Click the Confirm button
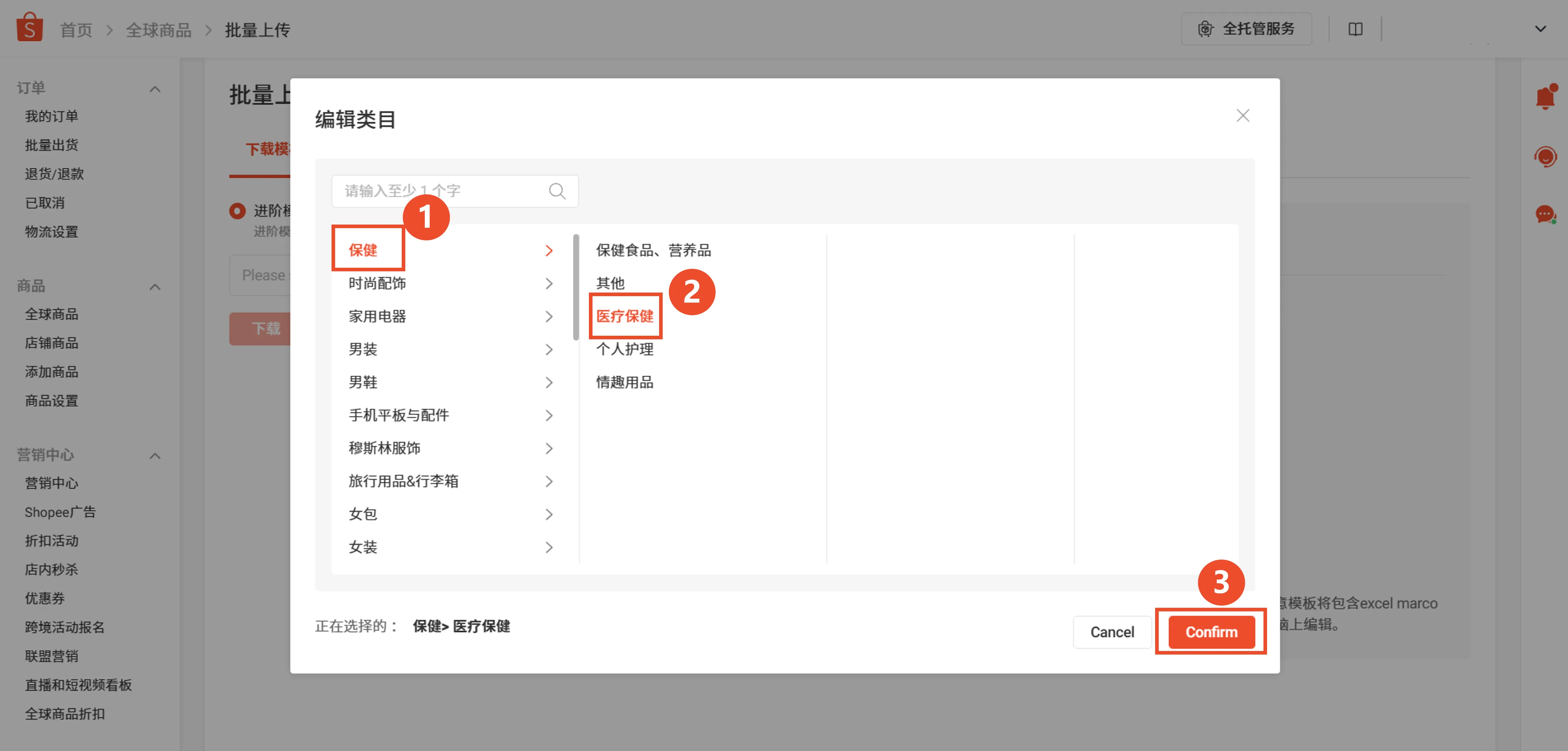This screenshot has height=751, width=1568. click(x=1211, y=632)
